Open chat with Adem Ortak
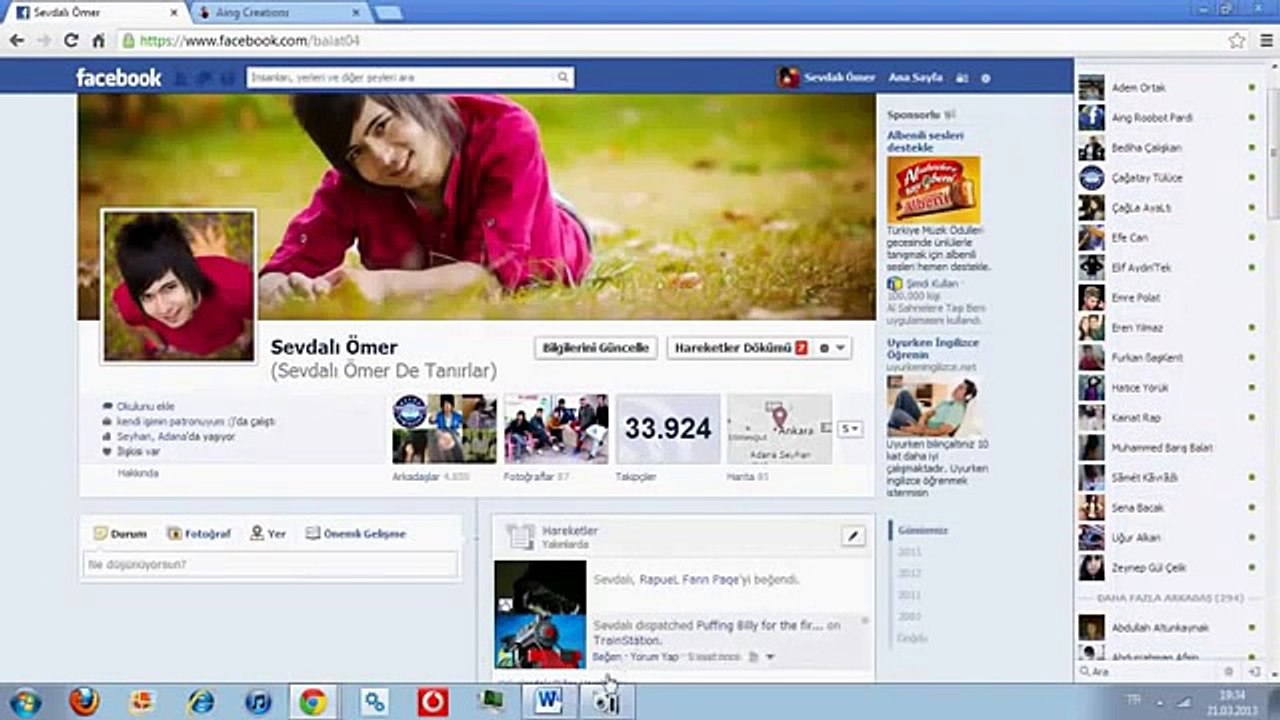1280x720 pixels. tap(1166, 88)
